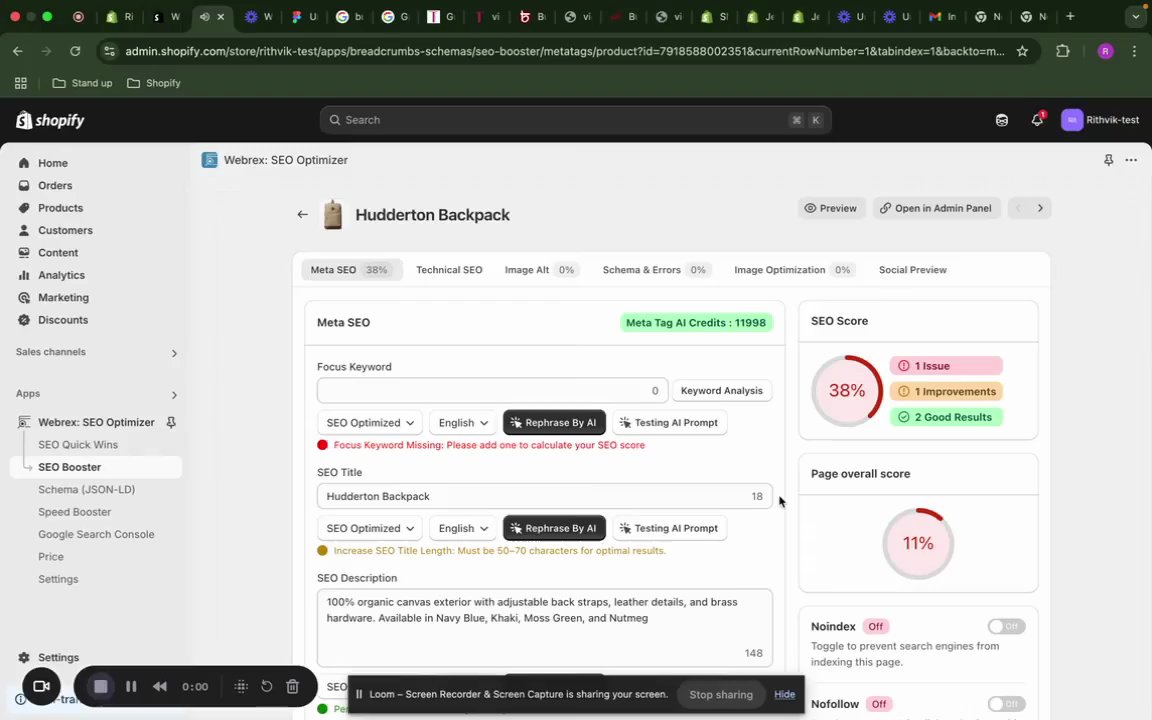Open the Chrome tab list chevron
Viewport: 1152px width, 720px height.
[x=1135, y=16]
